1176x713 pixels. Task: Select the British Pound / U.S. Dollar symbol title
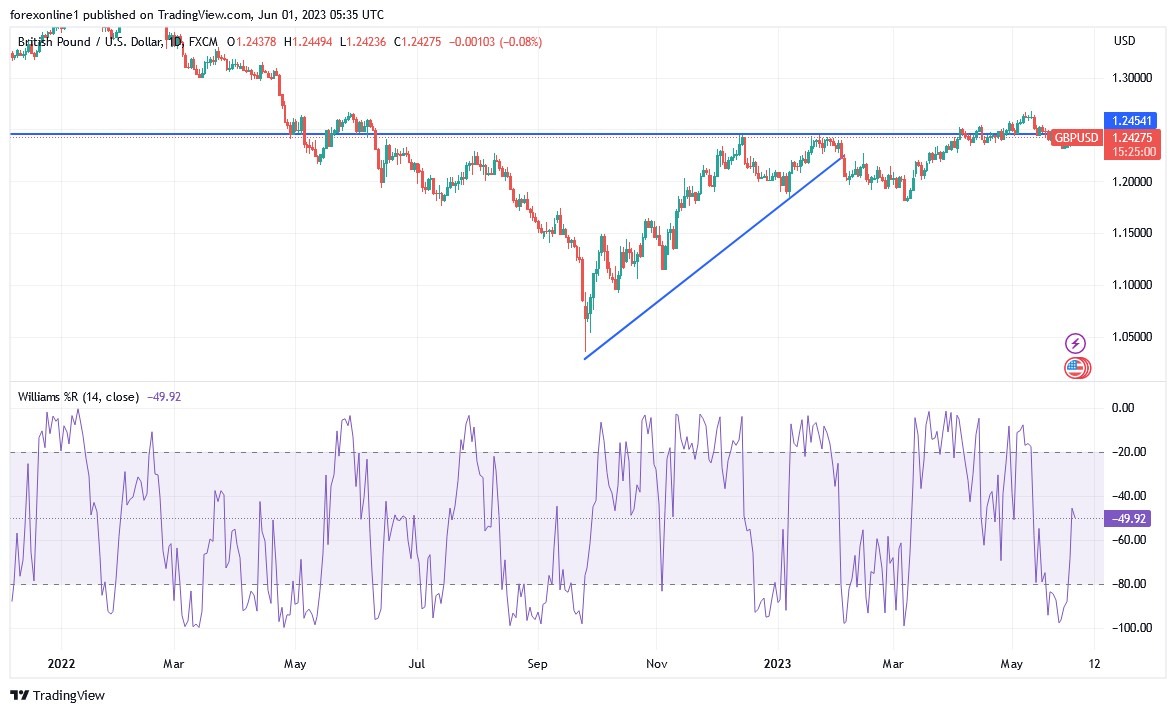(89, 42)
